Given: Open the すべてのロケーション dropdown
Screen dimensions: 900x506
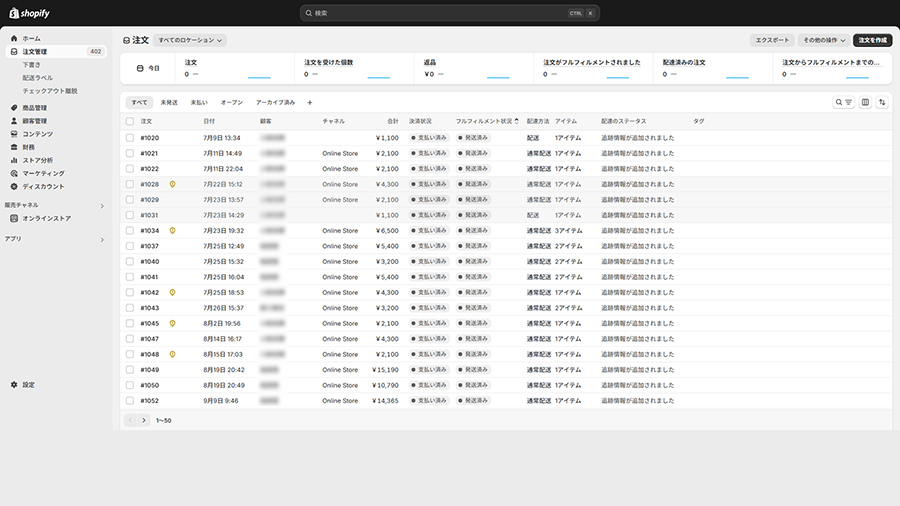Looking at the screenshot, I should click(190, 41).
